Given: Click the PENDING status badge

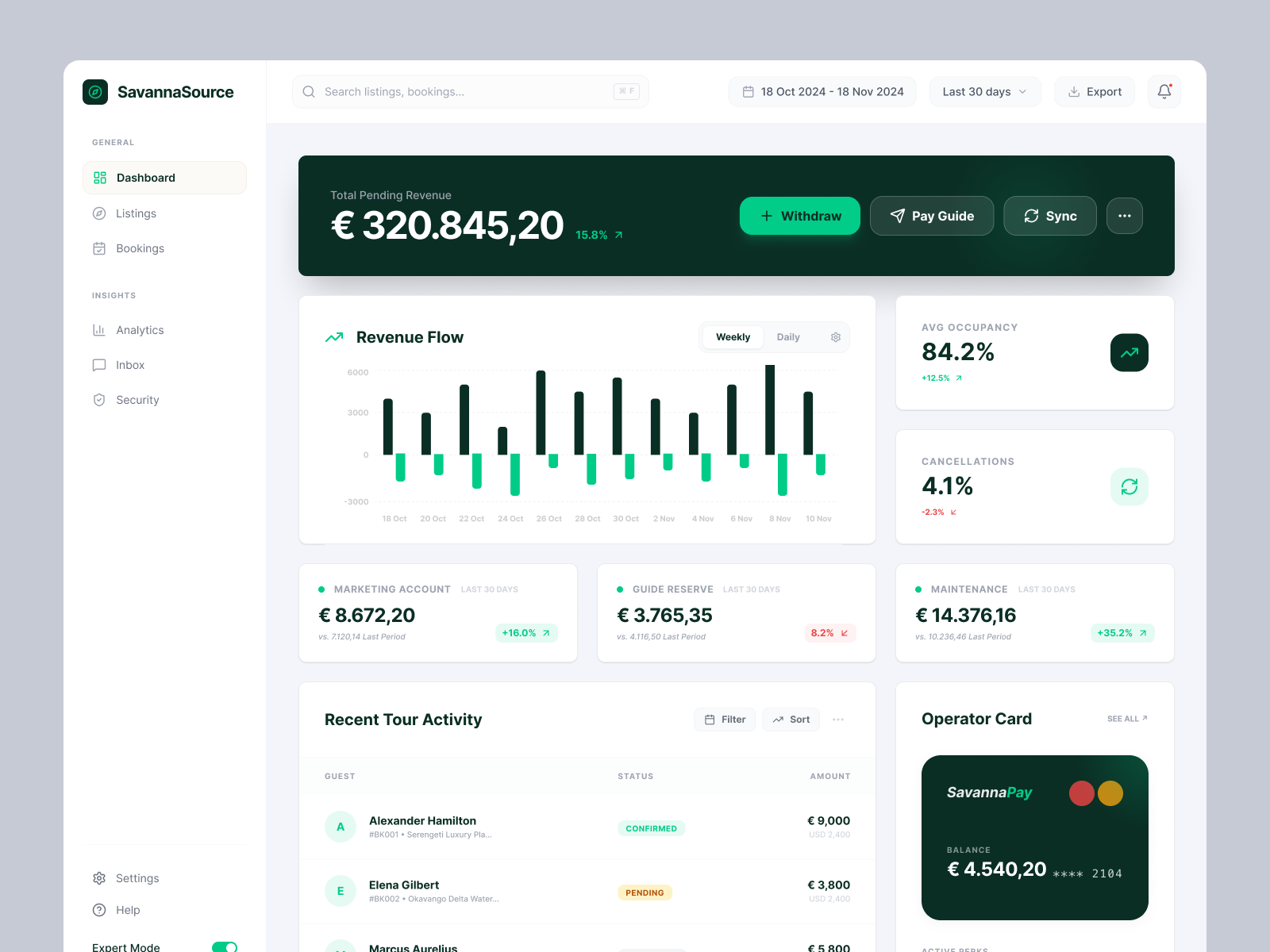Looking at the screenshot, I should (x=645, y=892).
